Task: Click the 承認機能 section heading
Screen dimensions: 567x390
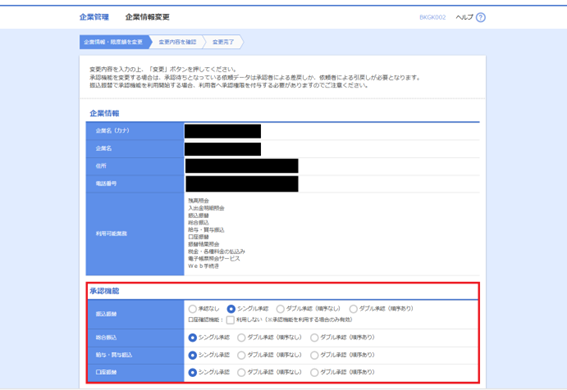Action: coord(104,291)
